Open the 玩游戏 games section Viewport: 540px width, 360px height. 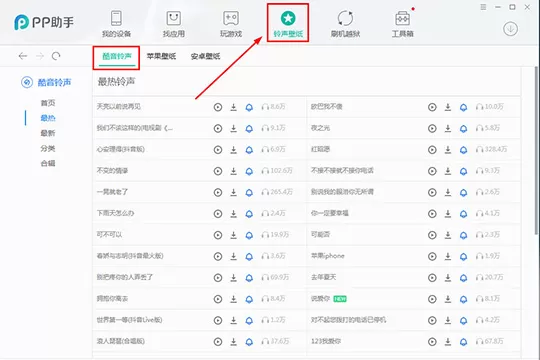(231, 24)
